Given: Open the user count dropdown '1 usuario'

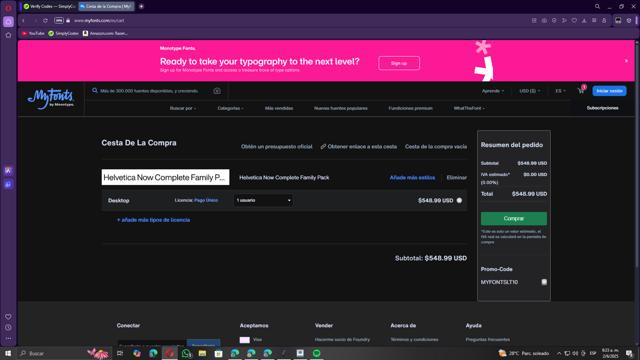Looking at the screenshot, I should 263,200.
